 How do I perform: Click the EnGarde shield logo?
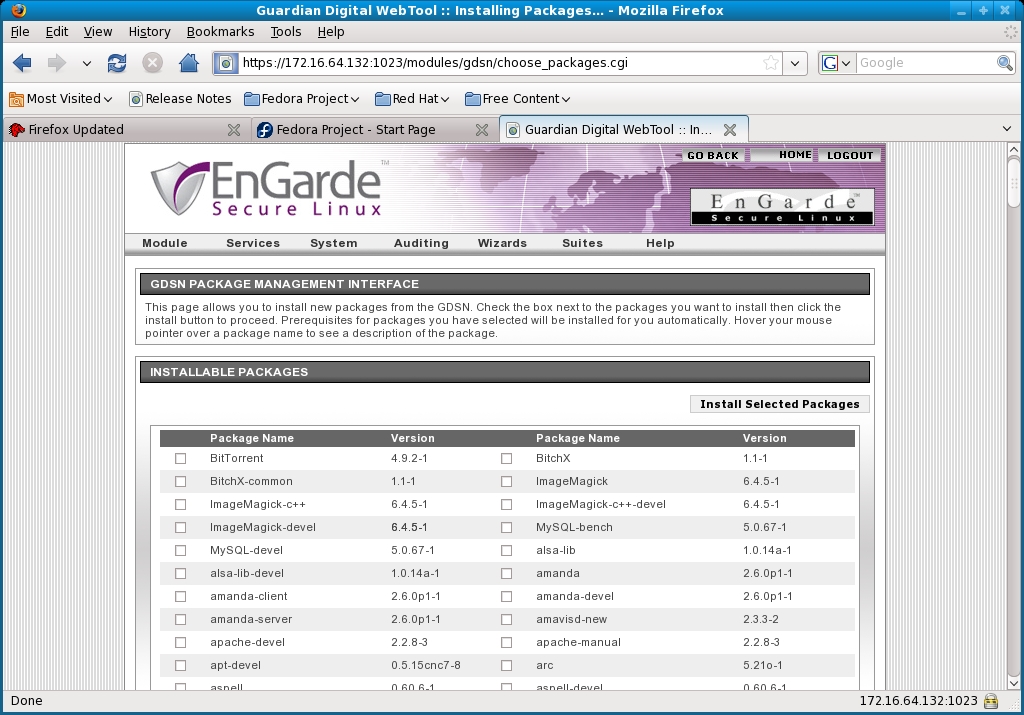click(x=180, y=188)
